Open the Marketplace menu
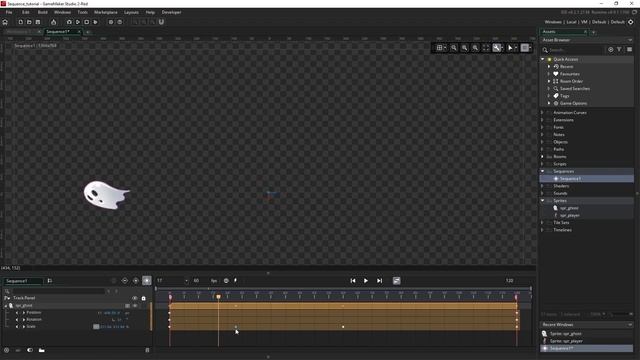The height and width of the screenshot is (360, 640). (106, 12)
